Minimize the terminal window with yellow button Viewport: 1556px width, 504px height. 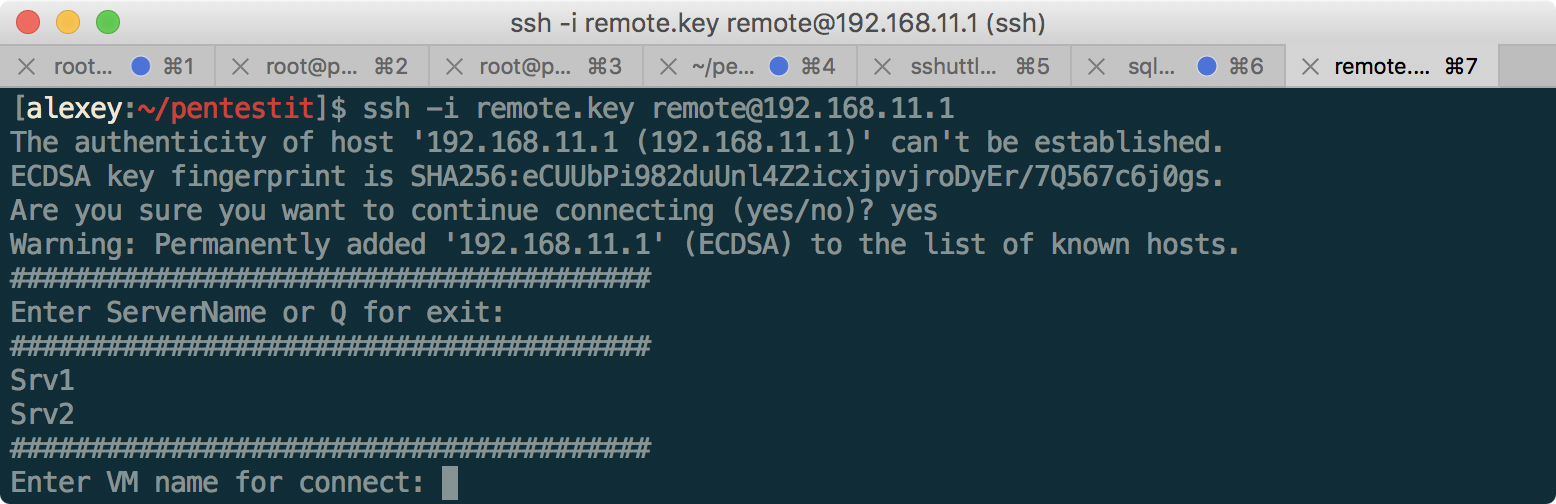(x=68, y=21)
